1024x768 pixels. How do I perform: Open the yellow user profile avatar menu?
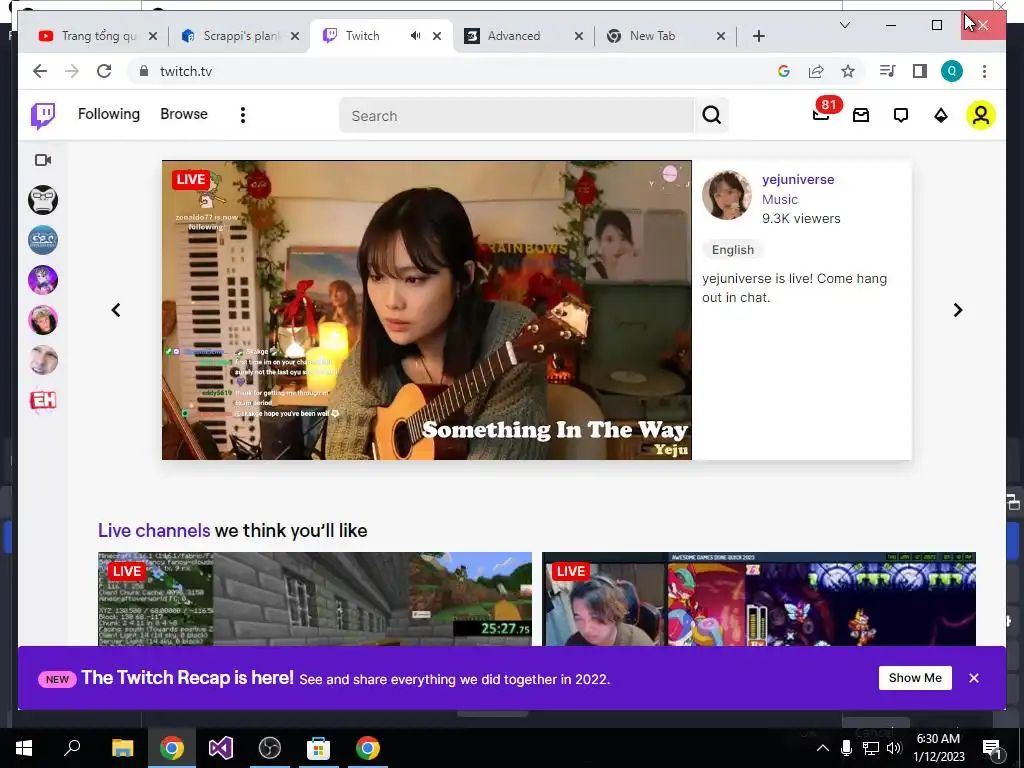tap(980, 116)
